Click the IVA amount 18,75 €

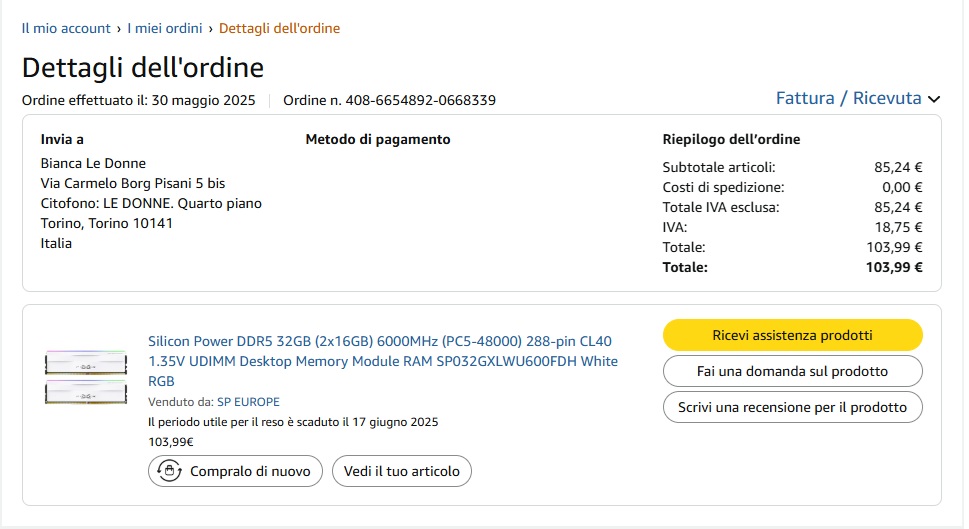898,227
